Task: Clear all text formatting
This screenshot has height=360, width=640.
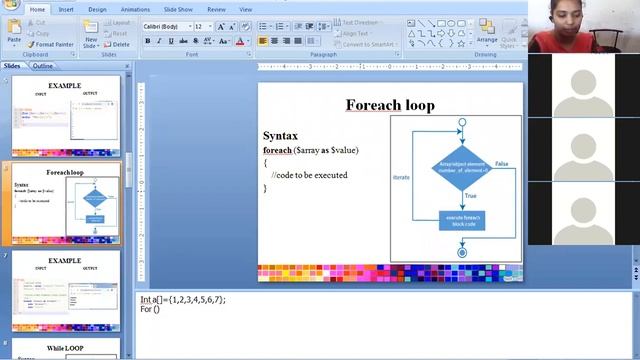Action: pyautogui.click(x=245, y=27)
